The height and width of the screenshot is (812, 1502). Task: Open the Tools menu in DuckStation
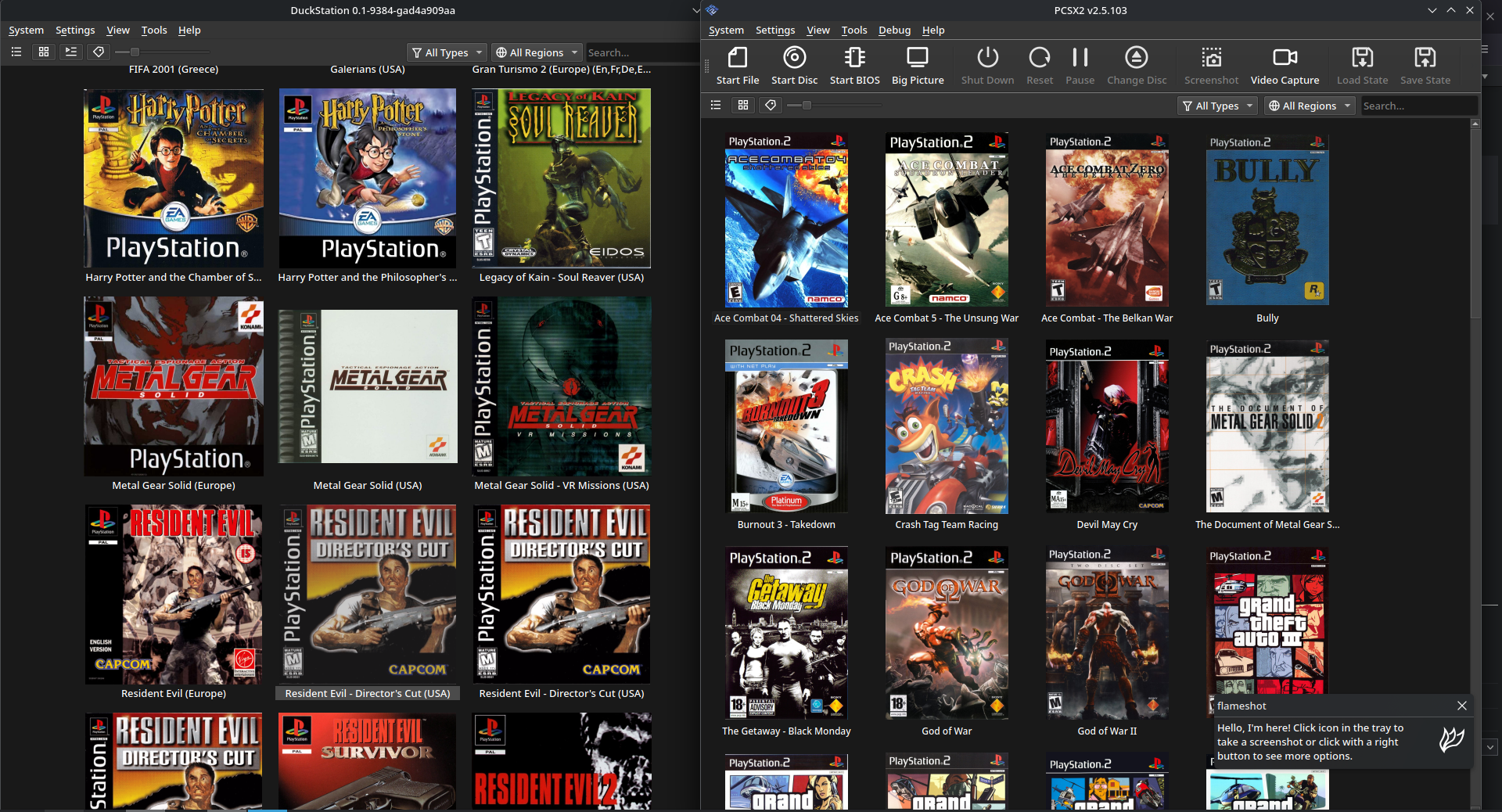pos(154,30)
